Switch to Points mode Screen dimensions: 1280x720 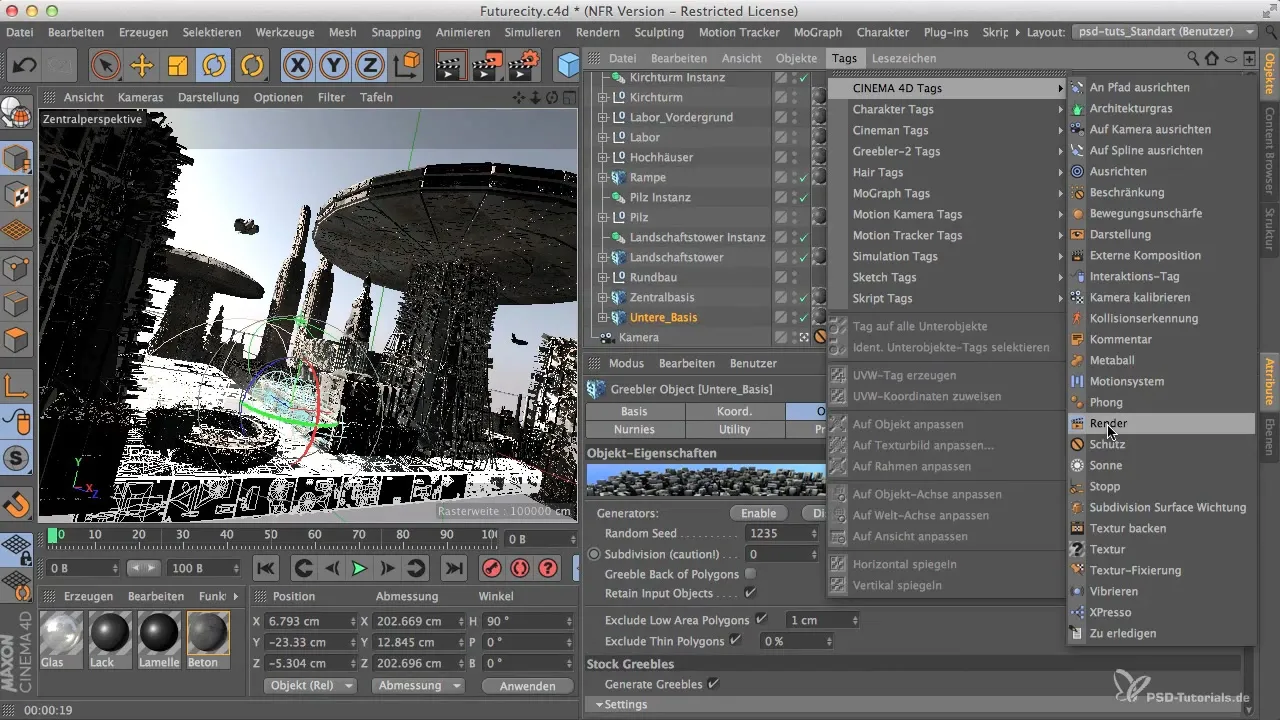pos(17,268)
